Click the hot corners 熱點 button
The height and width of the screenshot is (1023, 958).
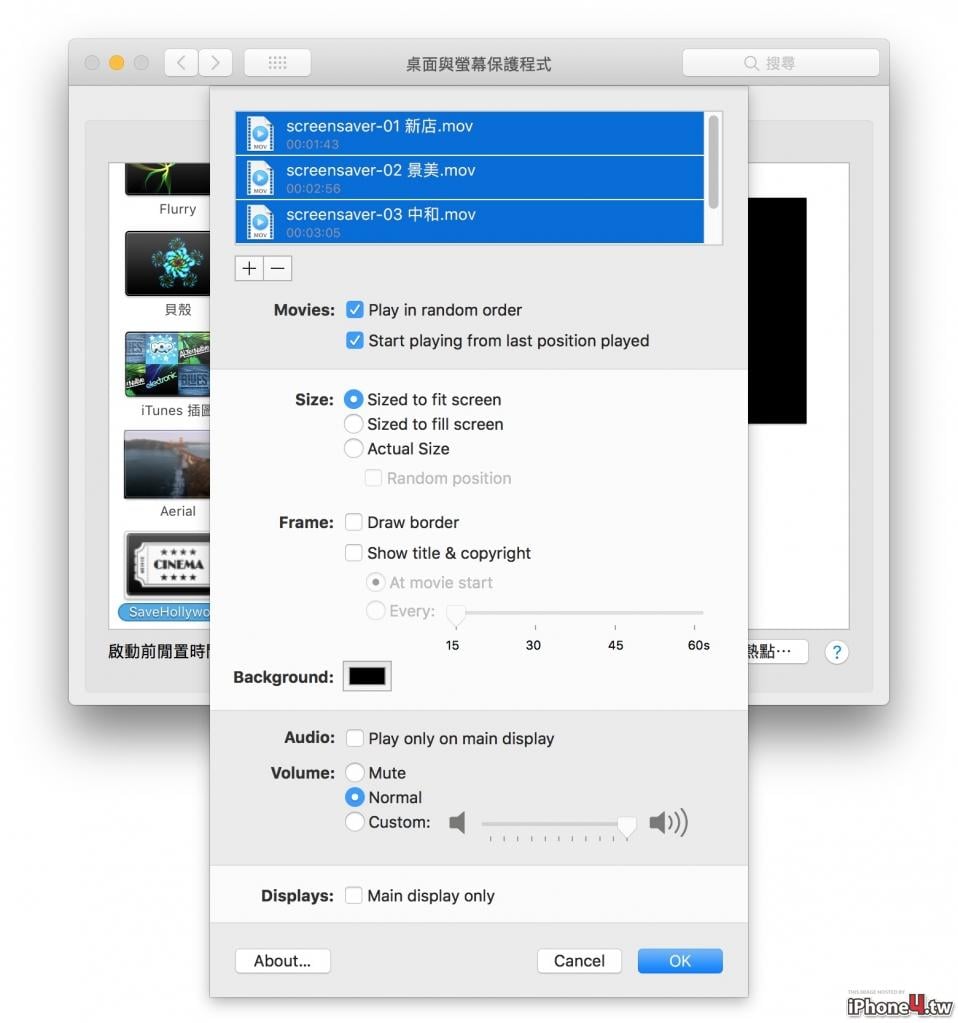[777, 651]
